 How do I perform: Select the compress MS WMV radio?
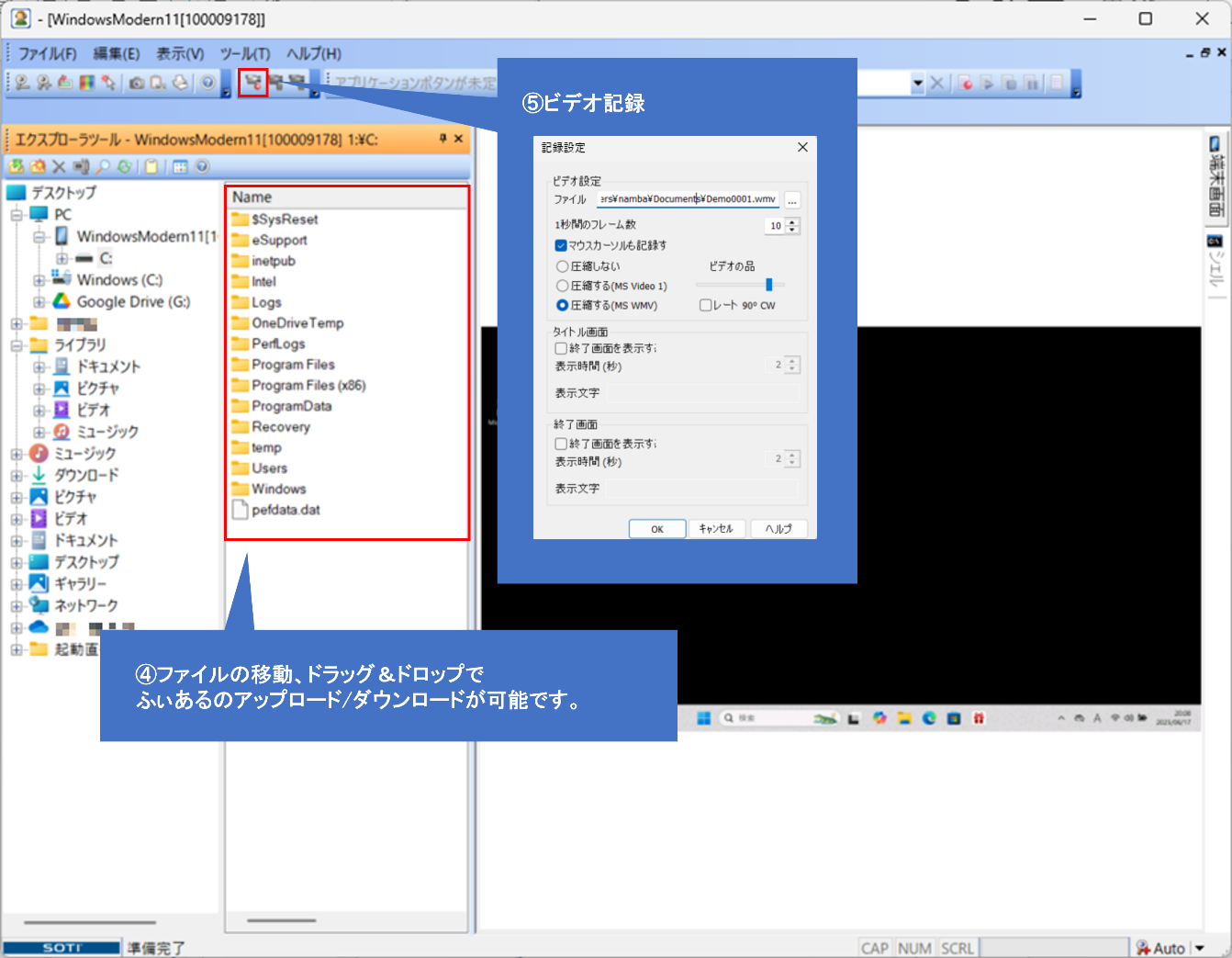[562, 305]
